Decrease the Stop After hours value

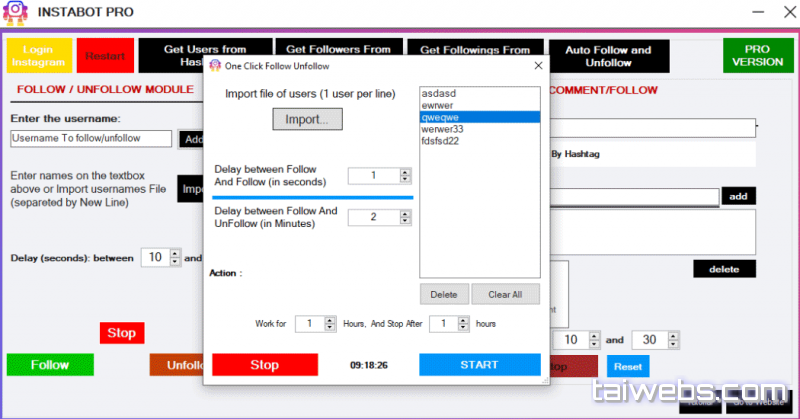(x=464, y=327)
